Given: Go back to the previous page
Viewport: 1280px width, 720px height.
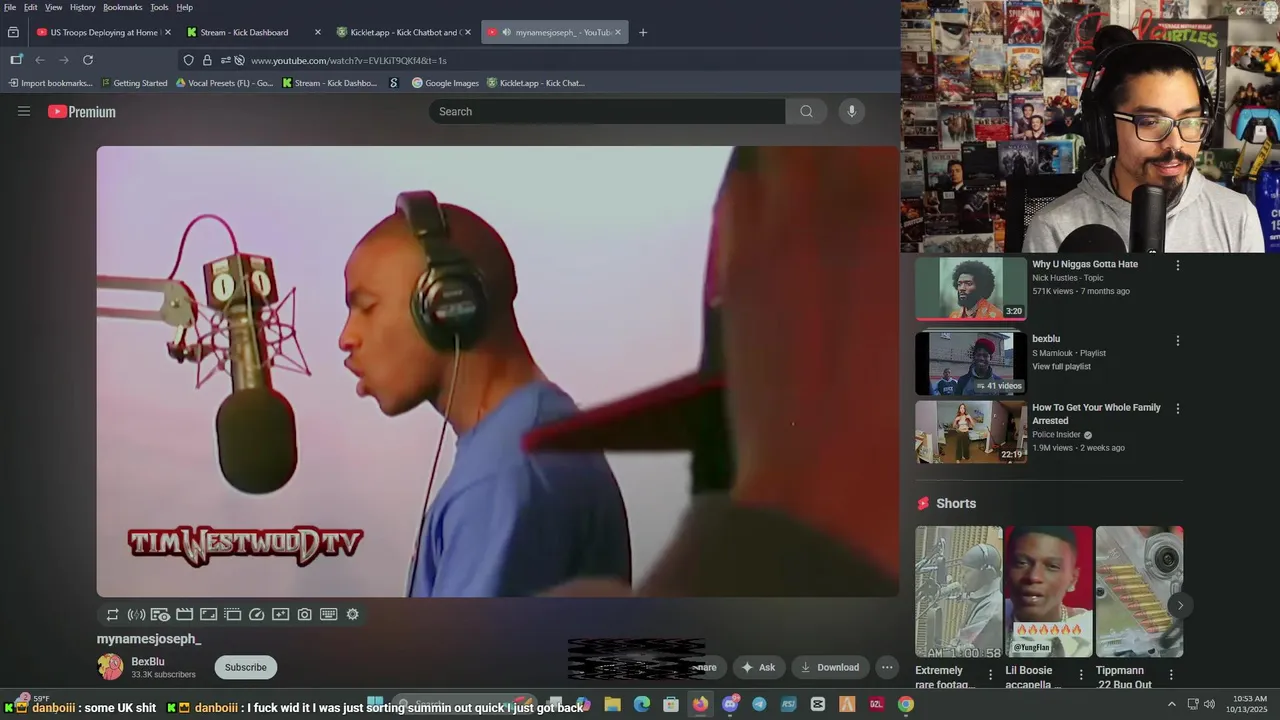Looking at the screenshot, I should coord(40,60).
